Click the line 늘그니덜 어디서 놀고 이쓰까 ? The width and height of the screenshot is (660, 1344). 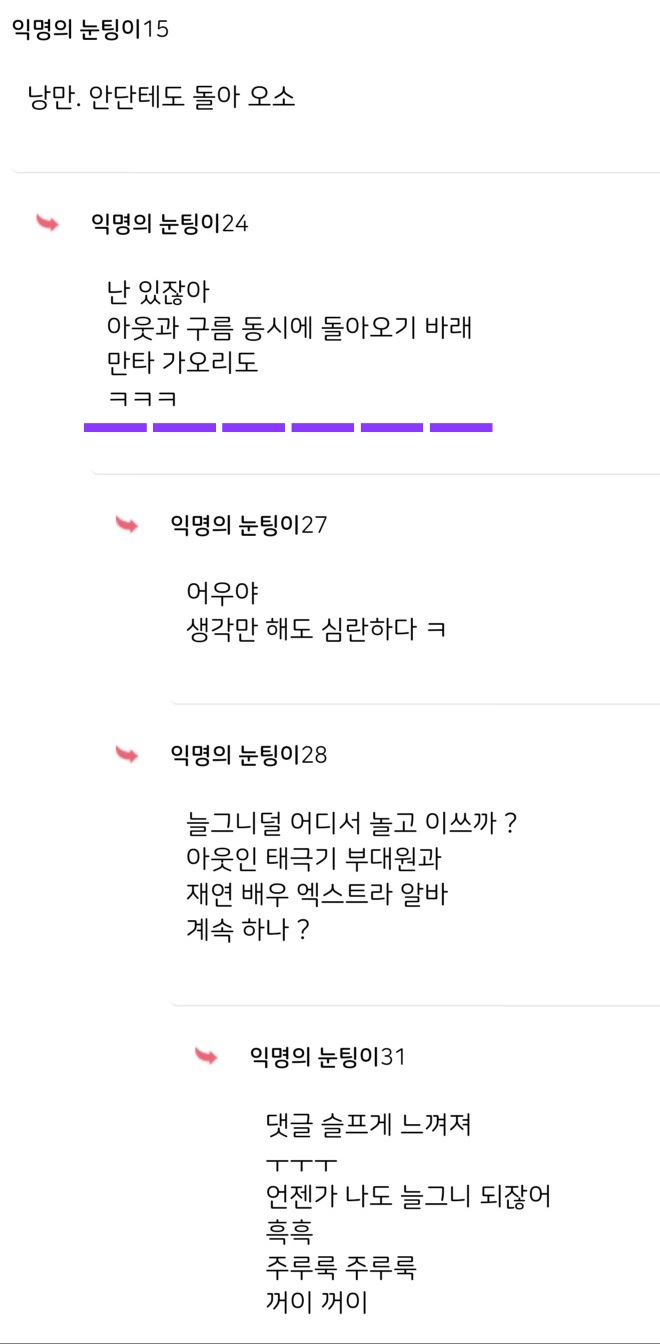tap(351, 824)
